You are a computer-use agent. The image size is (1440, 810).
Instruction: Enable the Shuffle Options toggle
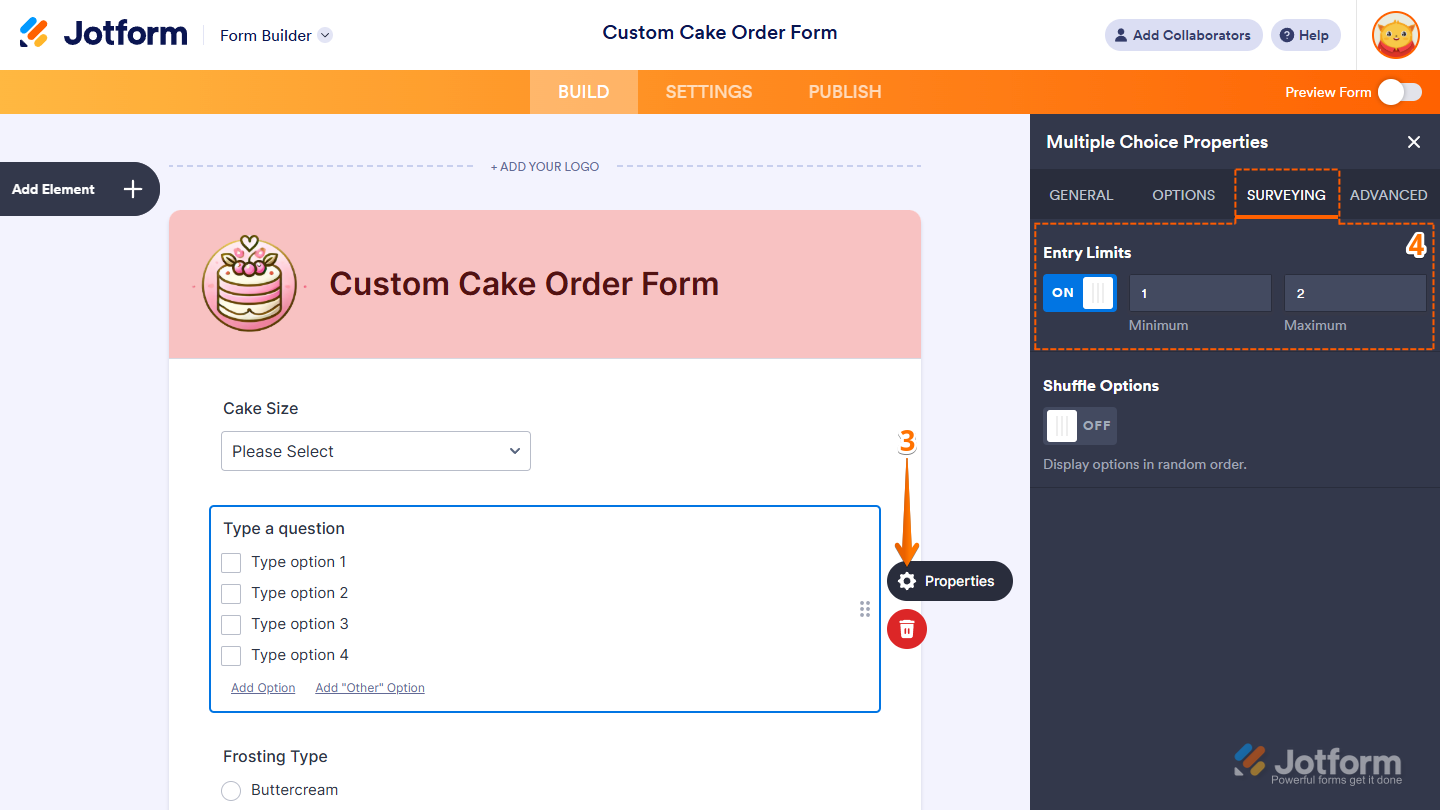click(1080, 426)
